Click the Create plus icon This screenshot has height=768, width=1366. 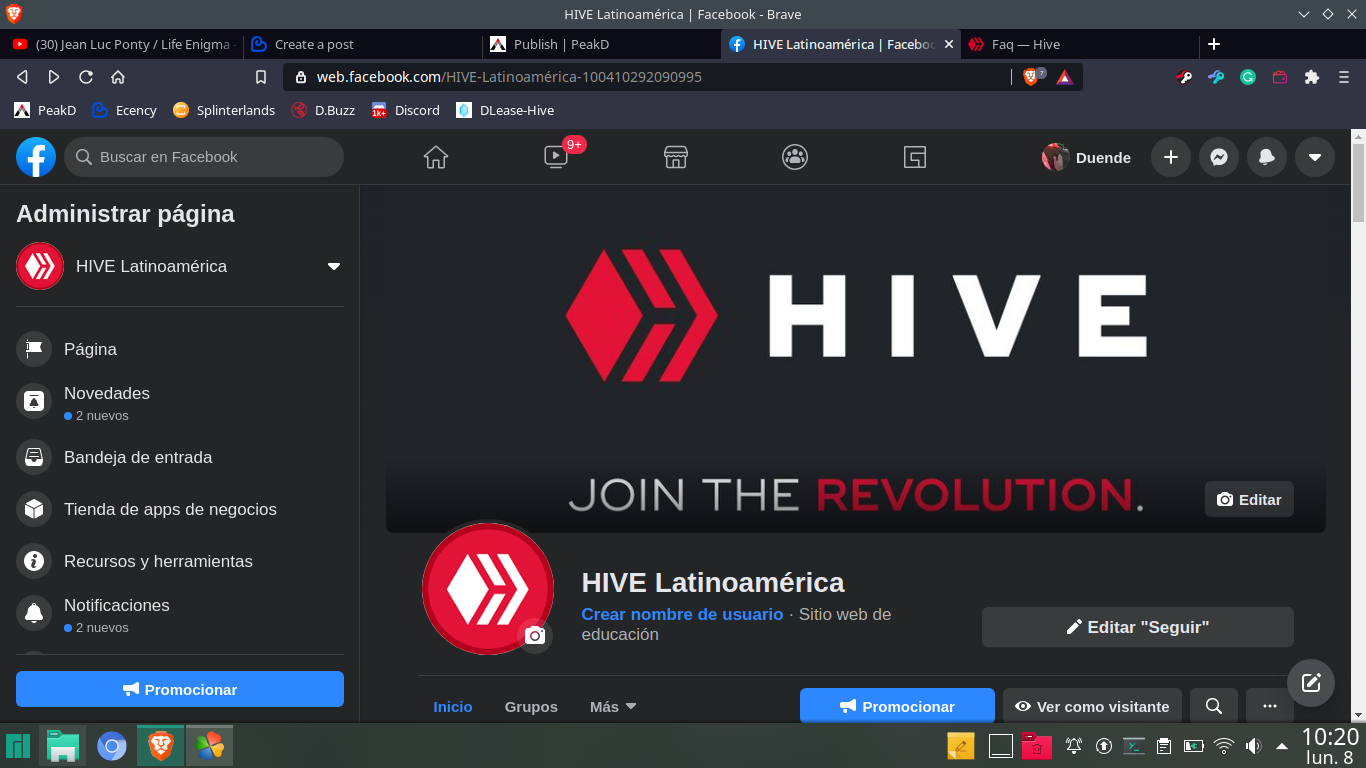pos(1170,157)
